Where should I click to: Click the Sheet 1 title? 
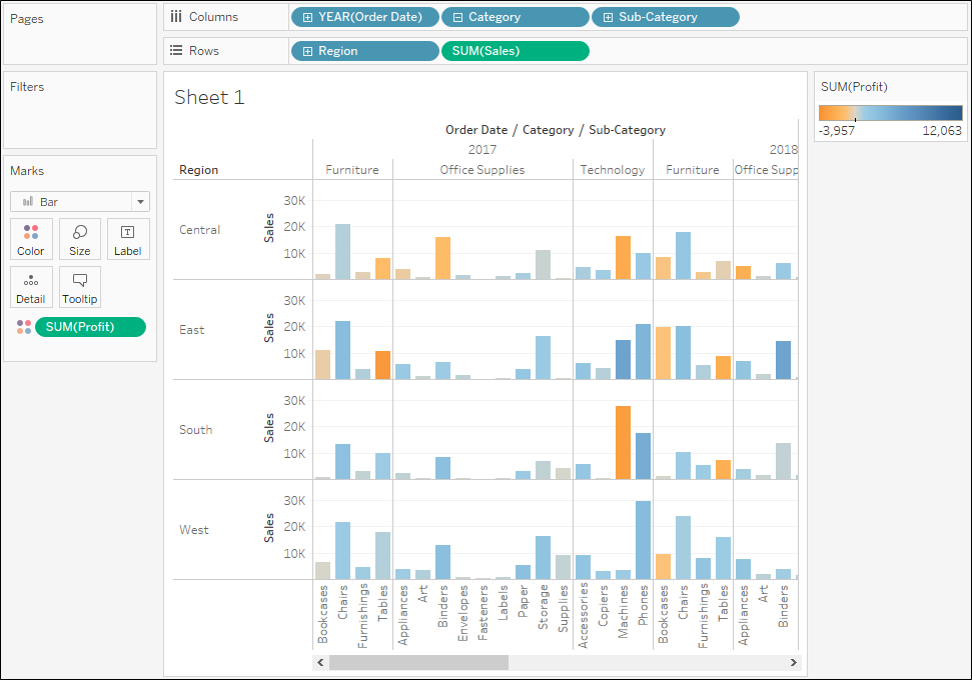pos(209,97)
